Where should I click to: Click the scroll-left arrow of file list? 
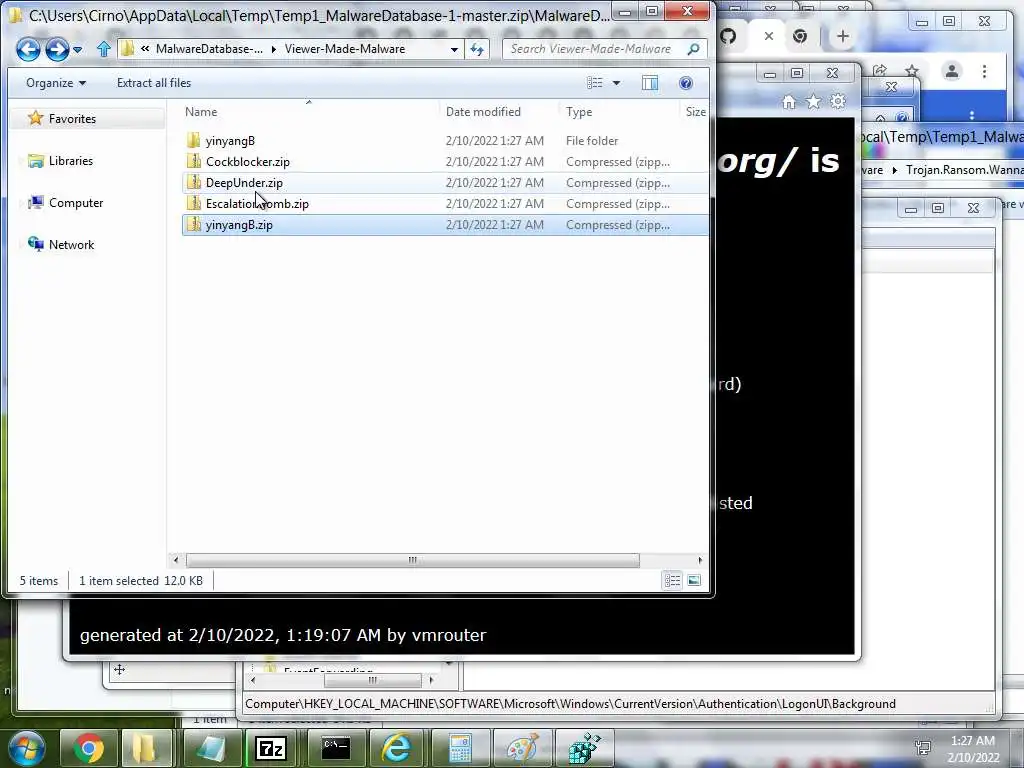(x=175, y=560)
